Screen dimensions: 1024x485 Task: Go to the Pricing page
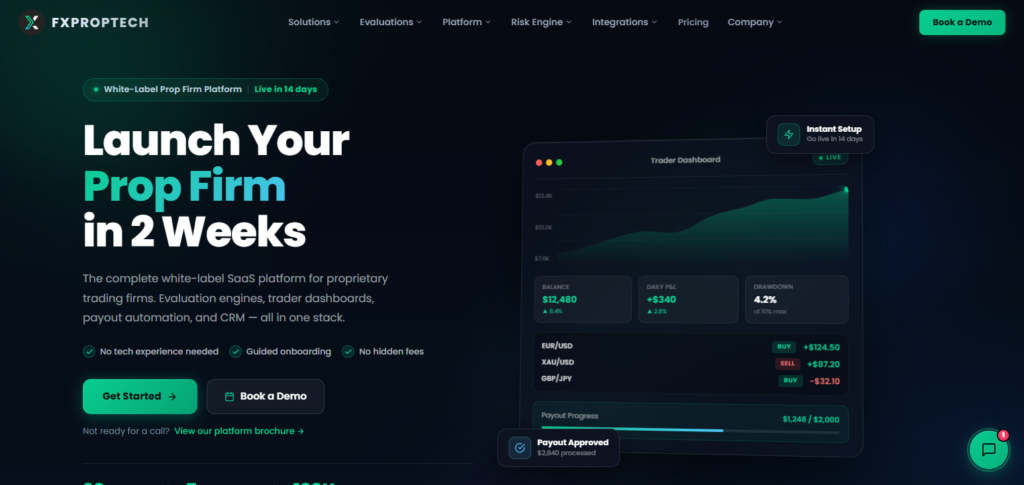click(693, 22)
